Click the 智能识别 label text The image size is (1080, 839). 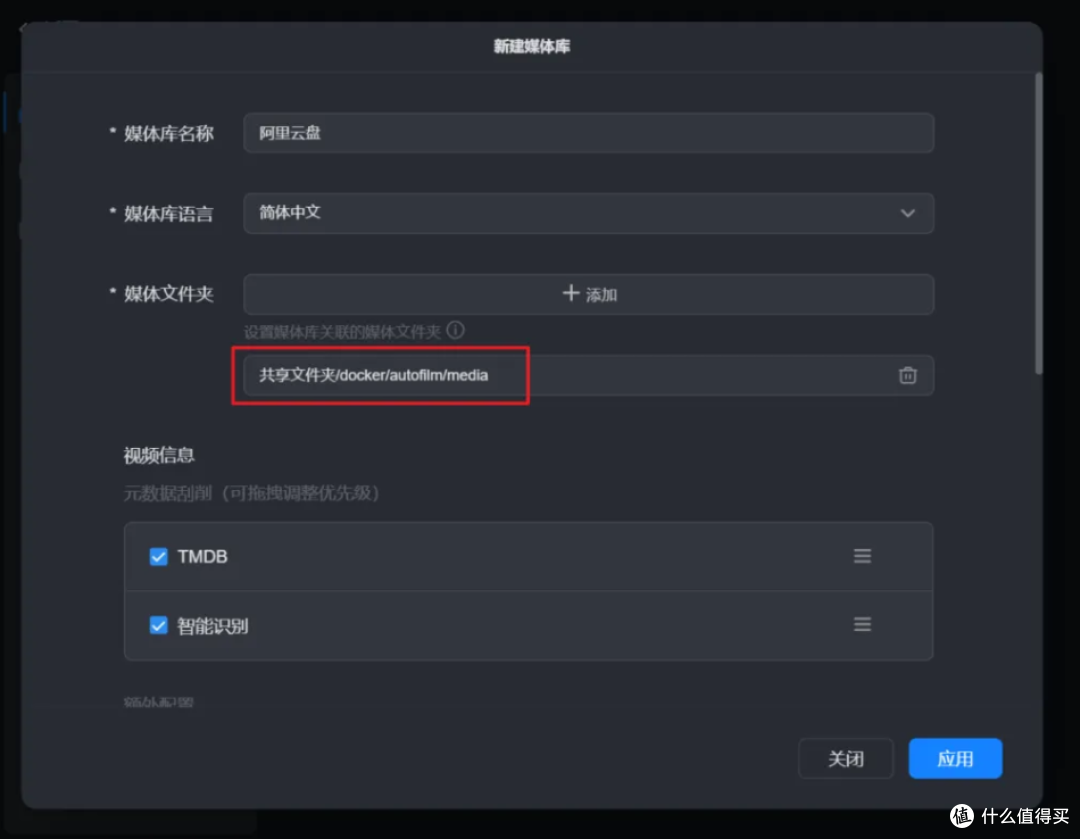pos(213,626)
